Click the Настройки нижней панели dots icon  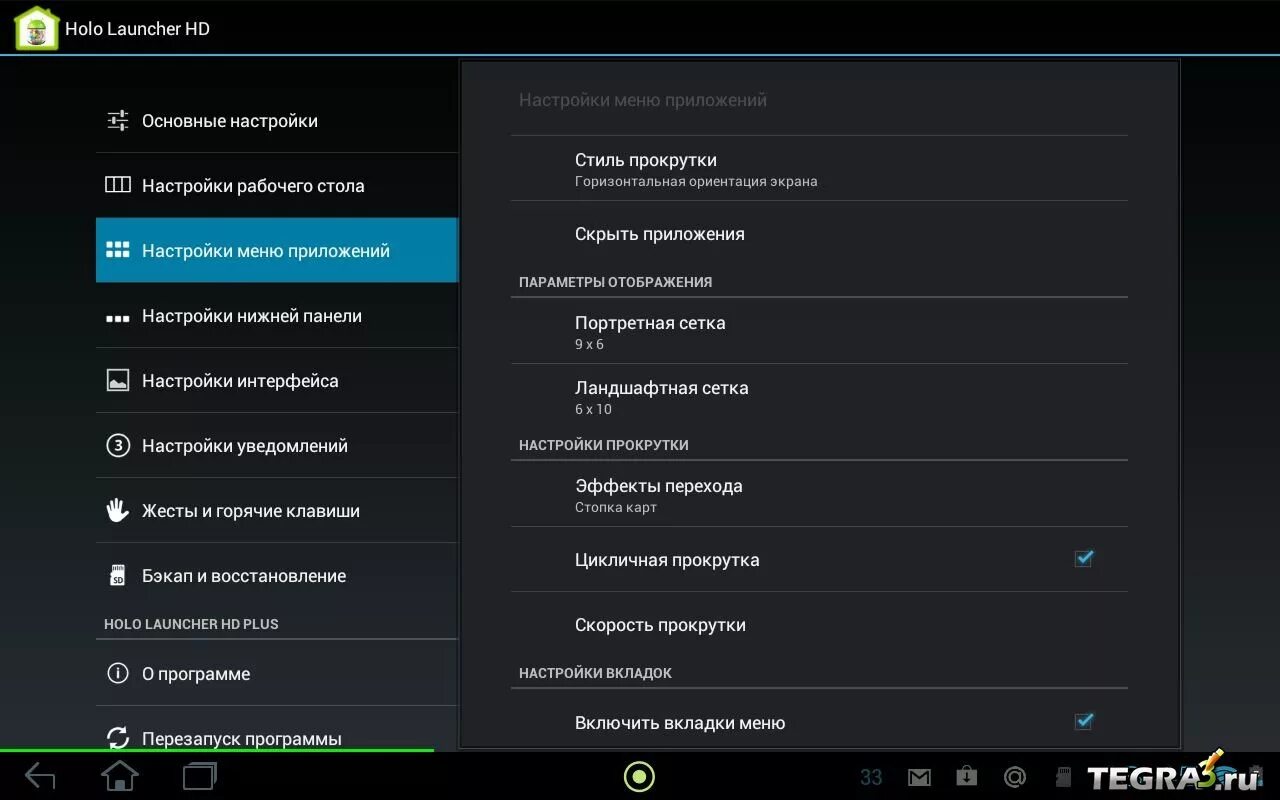coord(118,318)
